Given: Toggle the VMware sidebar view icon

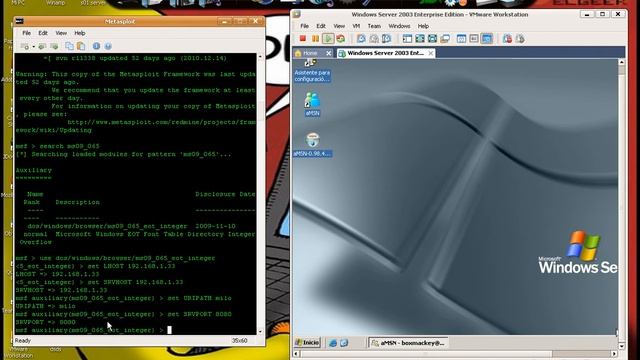Looking at the screenshot, I should point(407,38).
